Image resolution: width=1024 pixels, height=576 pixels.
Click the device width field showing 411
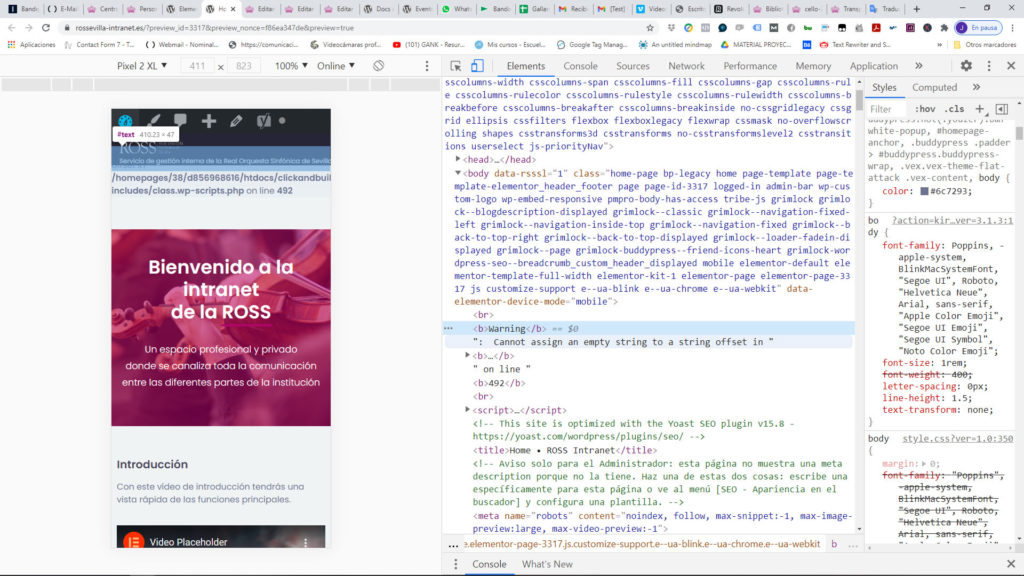(x=197, y=66)
